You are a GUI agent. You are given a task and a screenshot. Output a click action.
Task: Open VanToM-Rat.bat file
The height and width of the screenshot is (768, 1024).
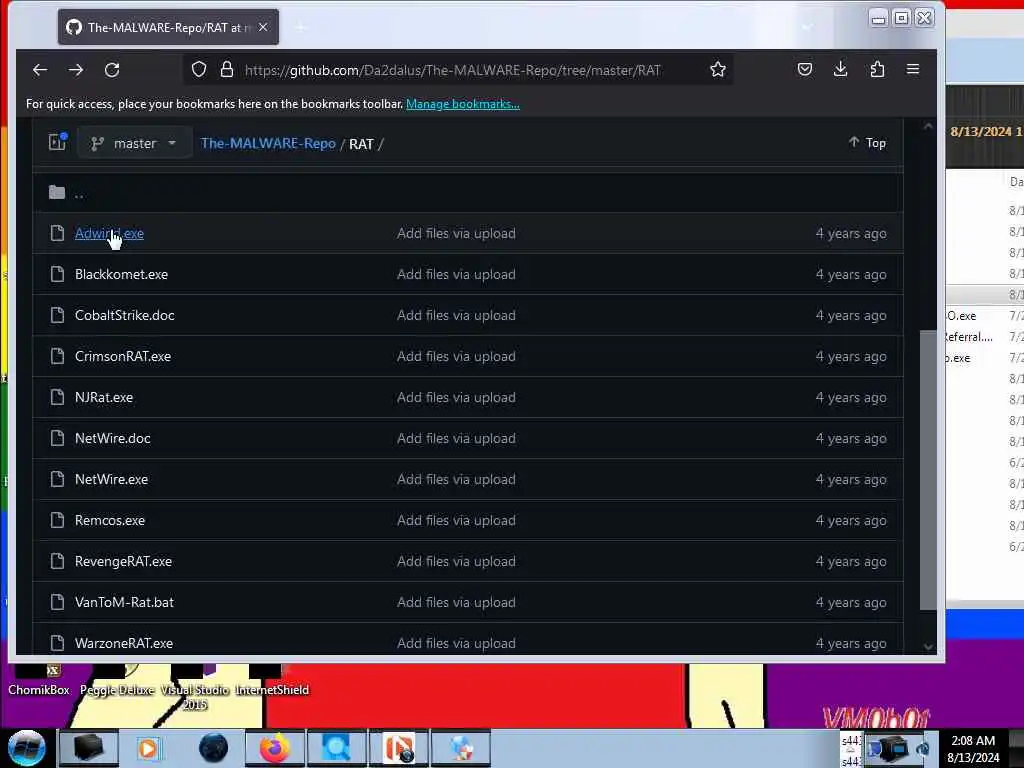(x=124, y=602)
